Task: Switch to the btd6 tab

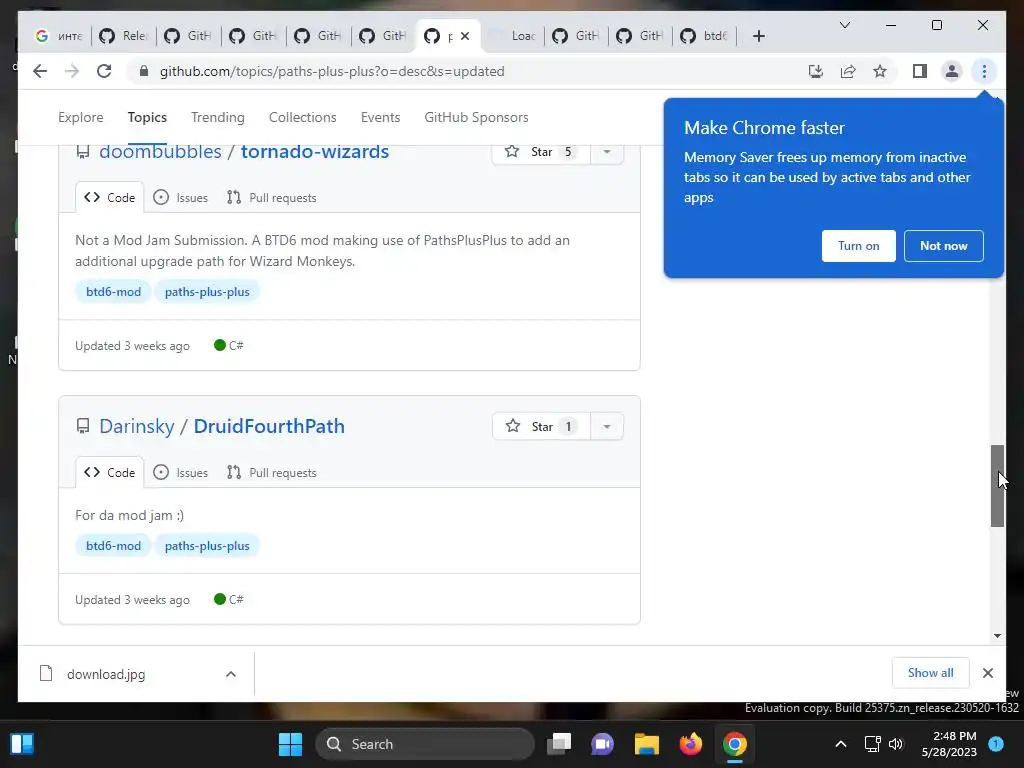Action: coord(704,36)
